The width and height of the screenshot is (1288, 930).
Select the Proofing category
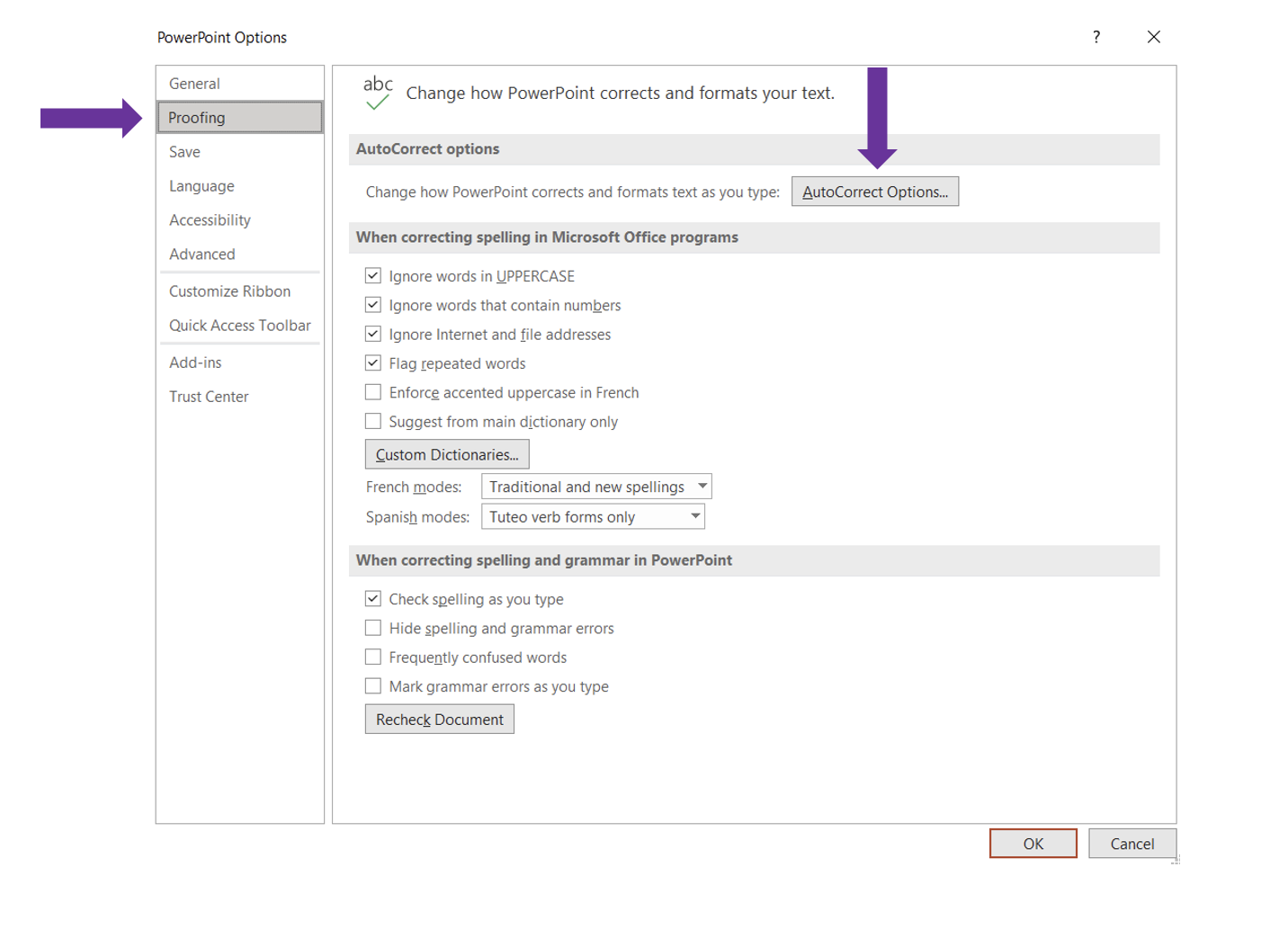[239, 118]
